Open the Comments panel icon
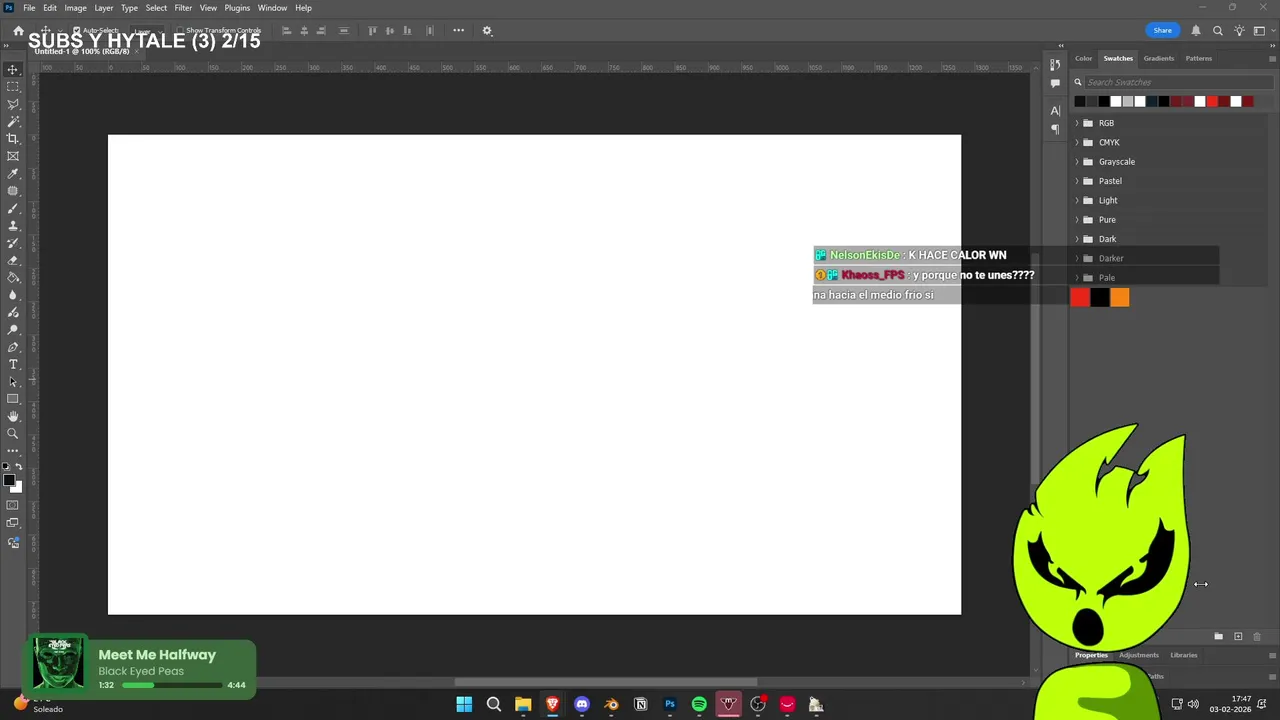 point(1055,83)
